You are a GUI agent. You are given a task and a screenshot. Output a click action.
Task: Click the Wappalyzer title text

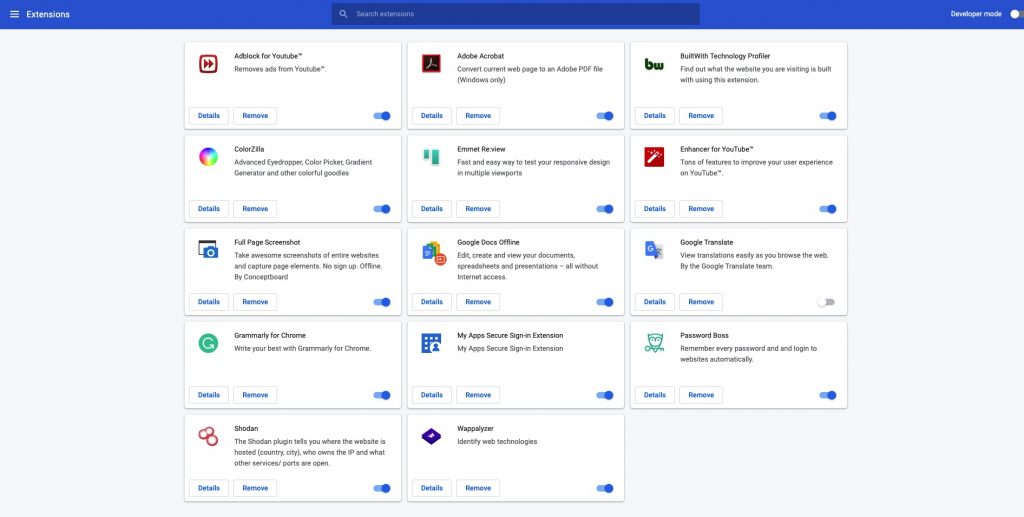[x=475, y=428]
